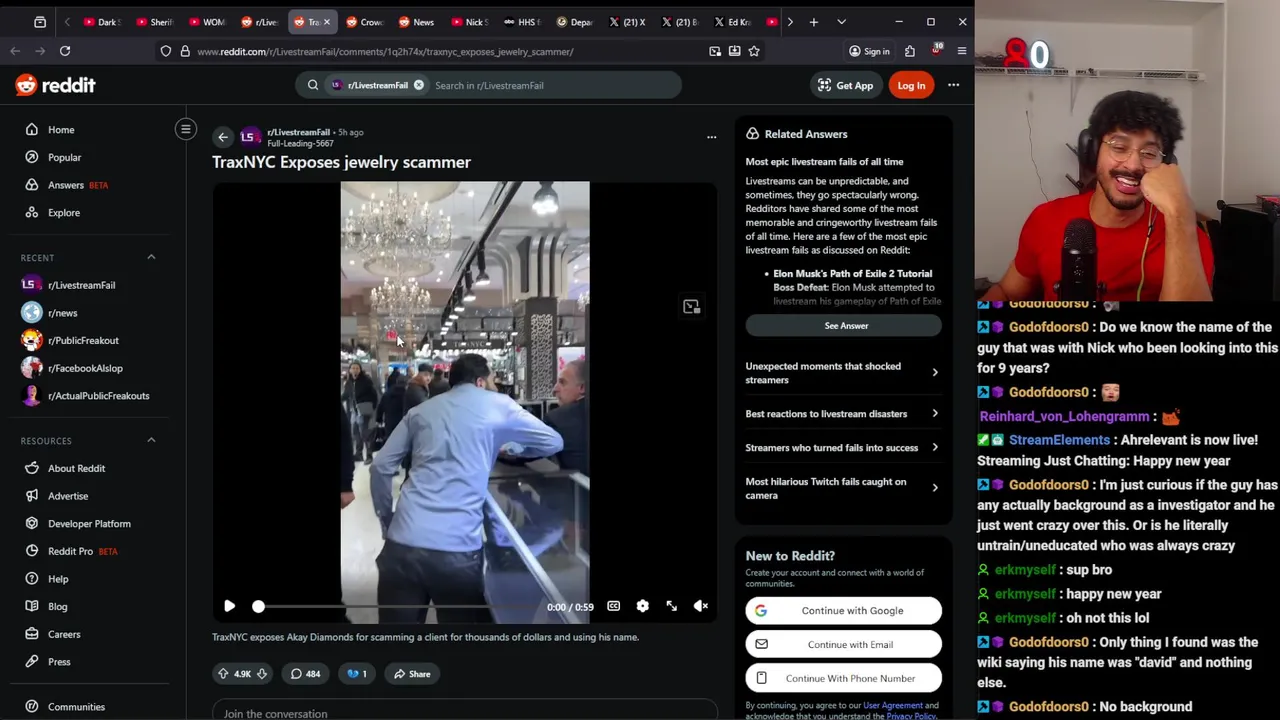Collapse the RECENT section
The image size is (1280, 720).
[x=151, y=257]
